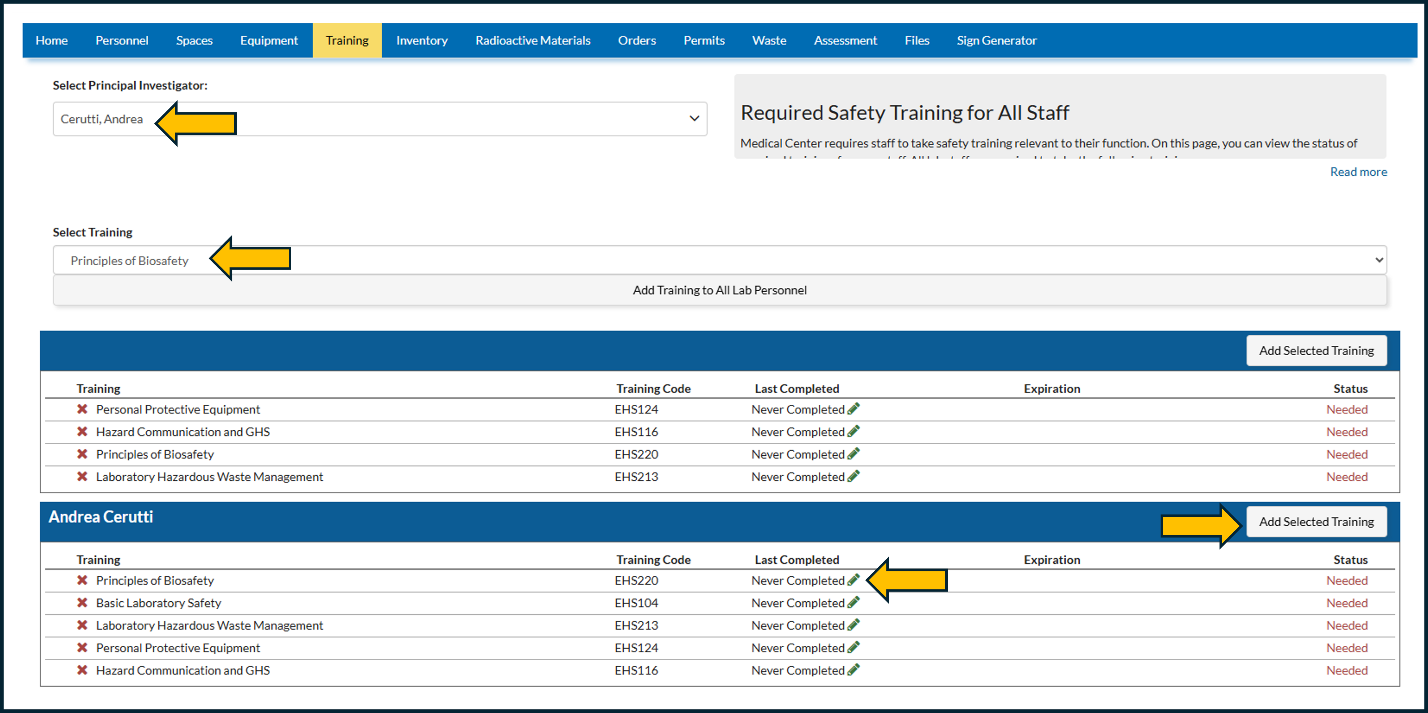The height and width of the screenshot is (713, 1428).
Task: Click training code EHS104
Action: point(636,603)
